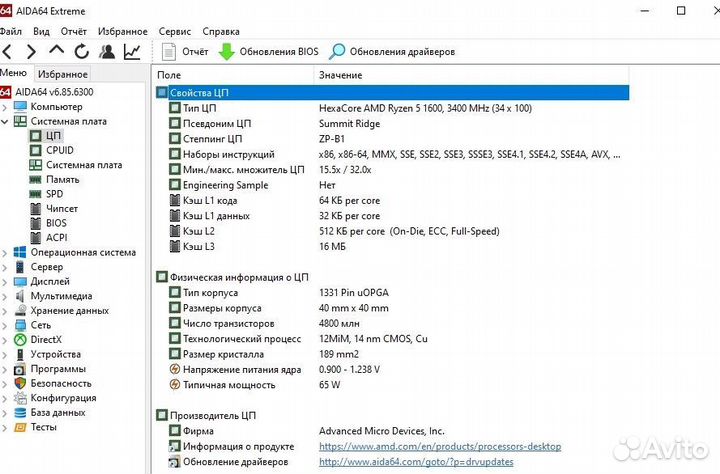Open the aida64.com drvupdates link
Screen dimensions: 720x474
(x=416, y=462)
